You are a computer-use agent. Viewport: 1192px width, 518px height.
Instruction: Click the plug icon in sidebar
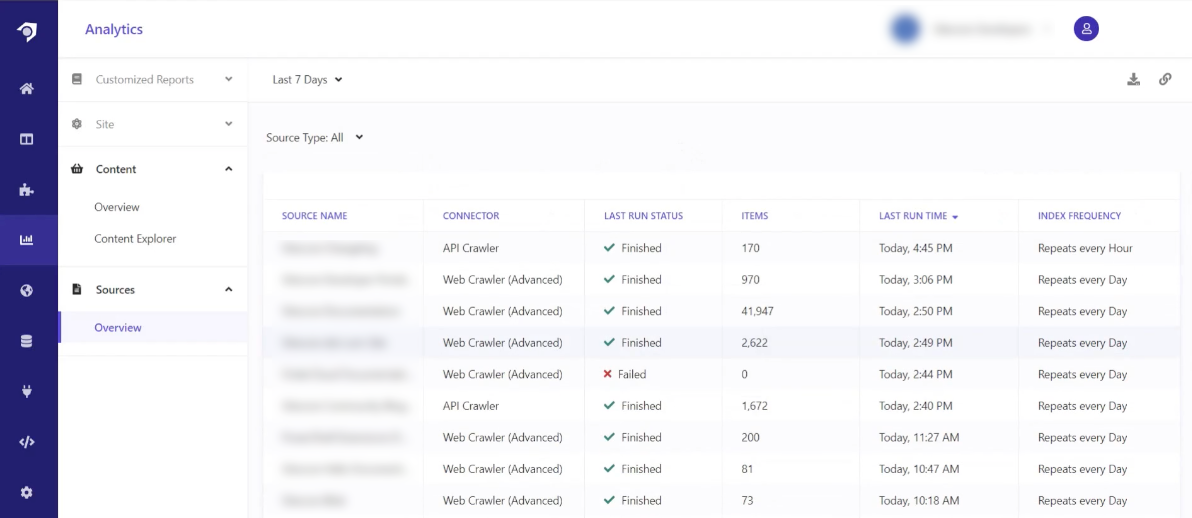(27, 392)
